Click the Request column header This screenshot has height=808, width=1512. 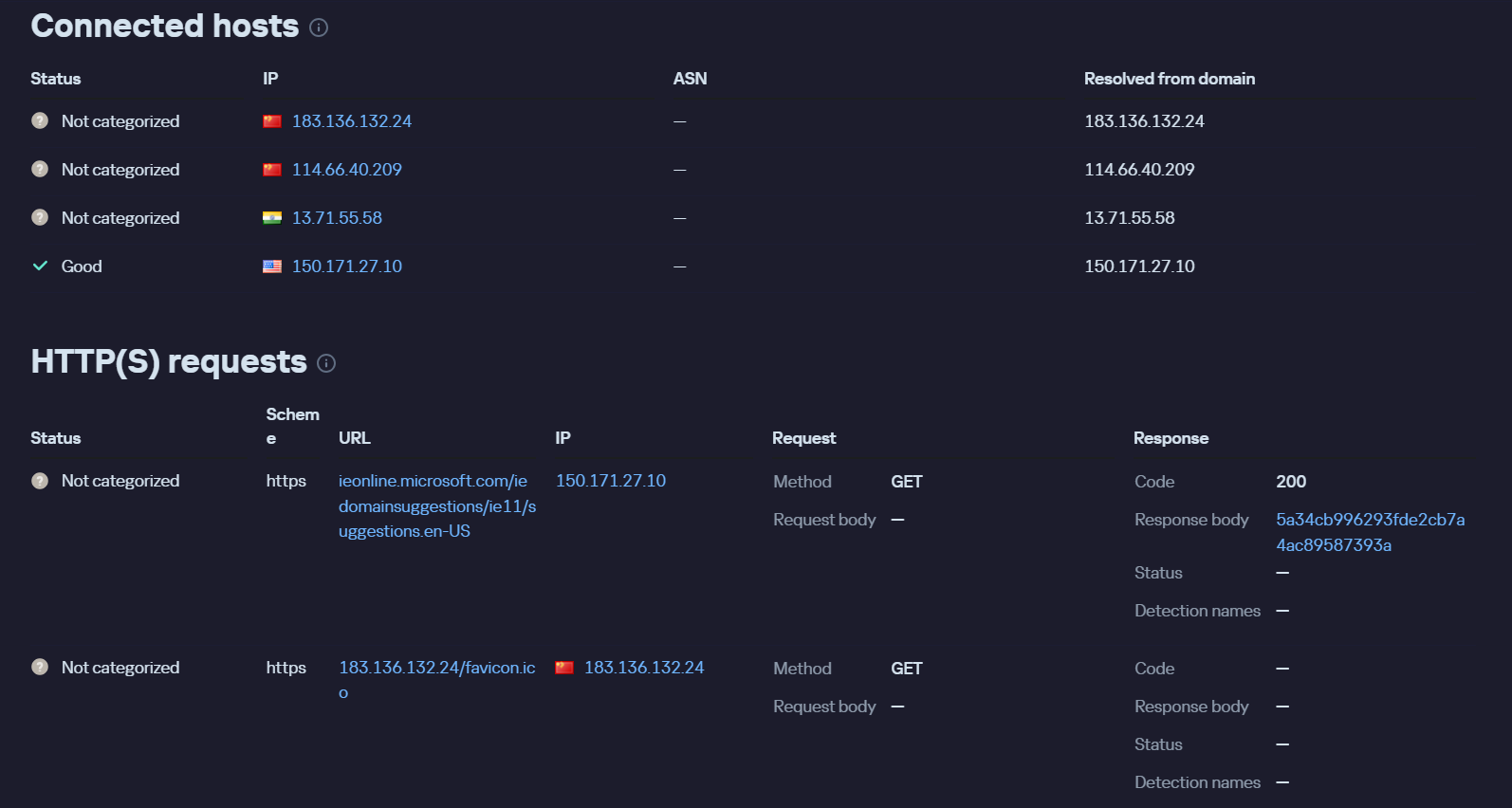(x=804, y=438)
